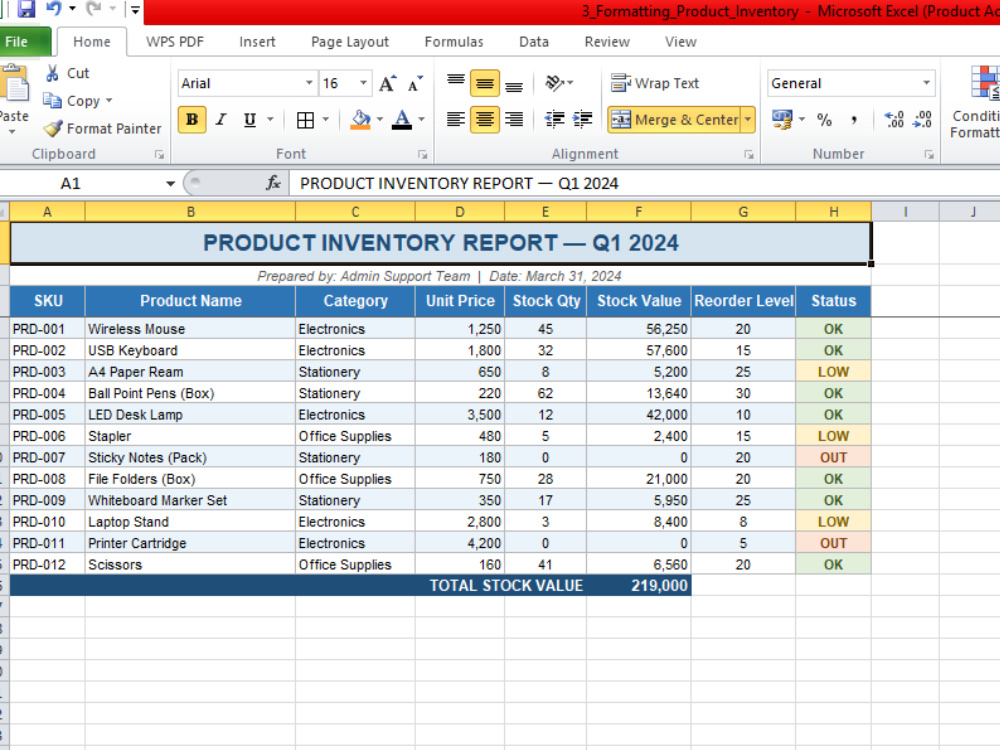Click in the formula bar text
The height and width of the screenshot is (750, 1000).
pyautogui.click(x=459, y=184)
